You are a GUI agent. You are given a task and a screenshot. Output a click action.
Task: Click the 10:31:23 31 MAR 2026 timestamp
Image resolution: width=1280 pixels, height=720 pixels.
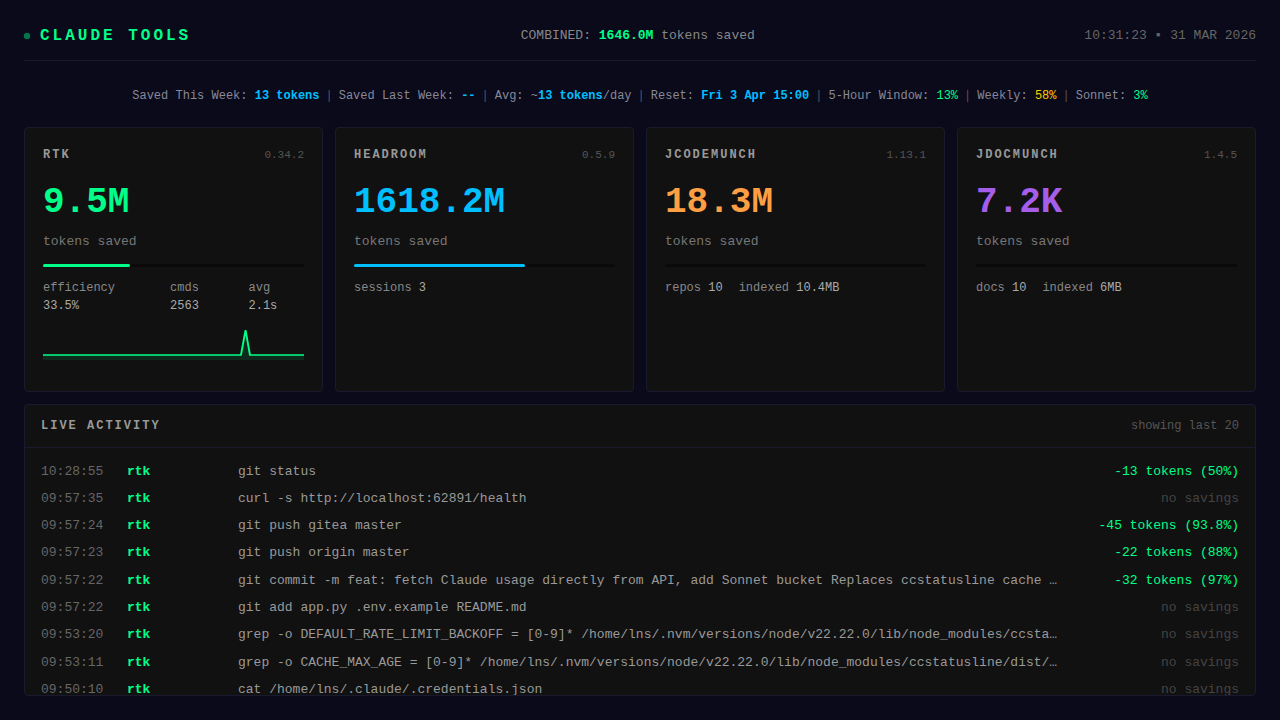1170,35
